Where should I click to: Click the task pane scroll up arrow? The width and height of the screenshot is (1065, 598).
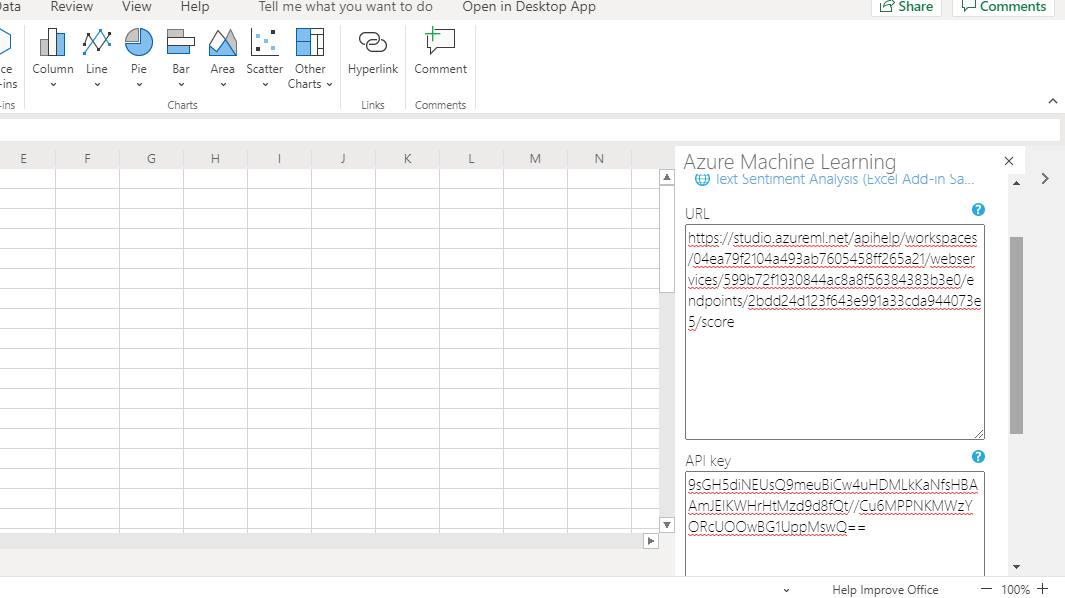pyautogui.click(x=1016, y=183)
